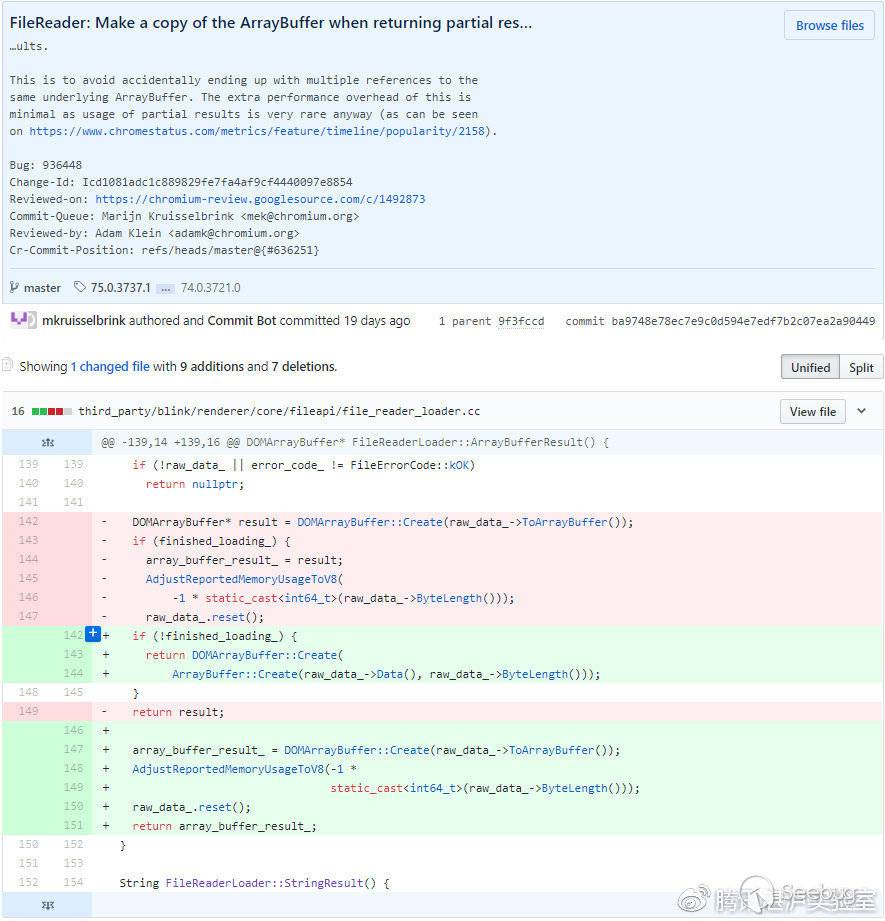This screenshot has width=885, height=921.
Task: Open parent commit 9f3fccd
Action: point(521,321)
